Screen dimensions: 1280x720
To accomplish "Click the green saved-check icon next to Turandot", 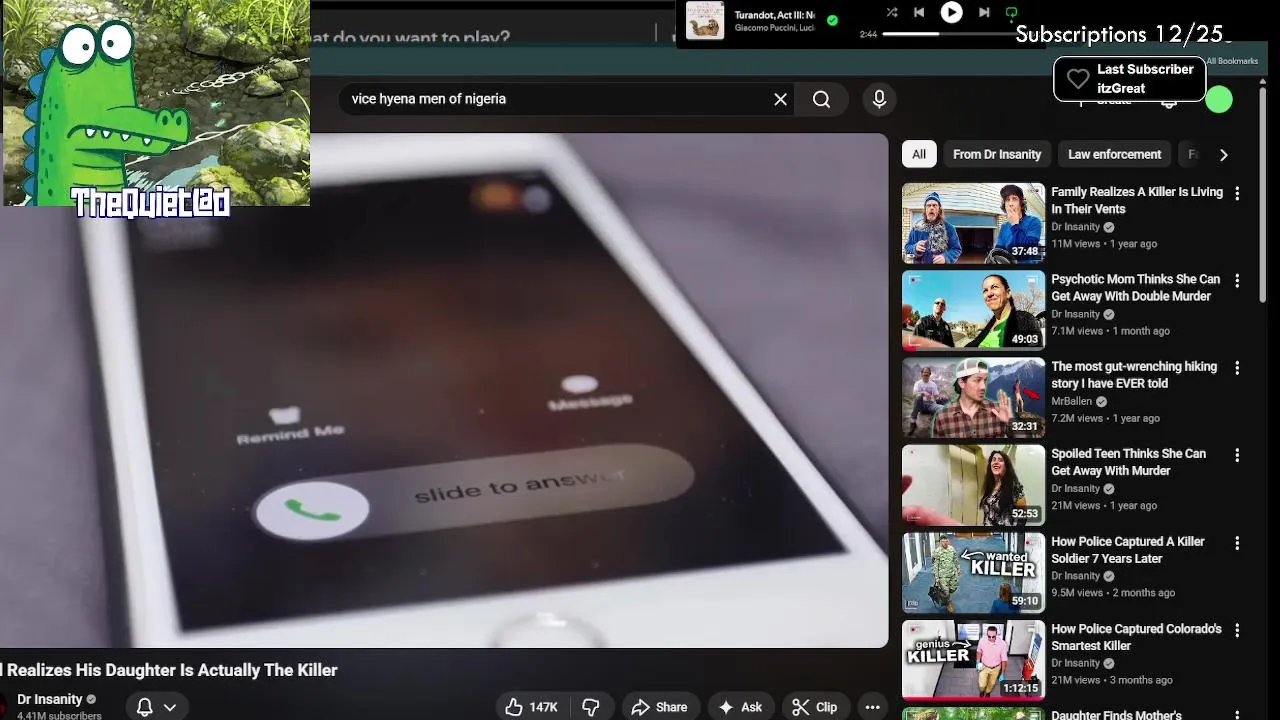I will point(832,20).
